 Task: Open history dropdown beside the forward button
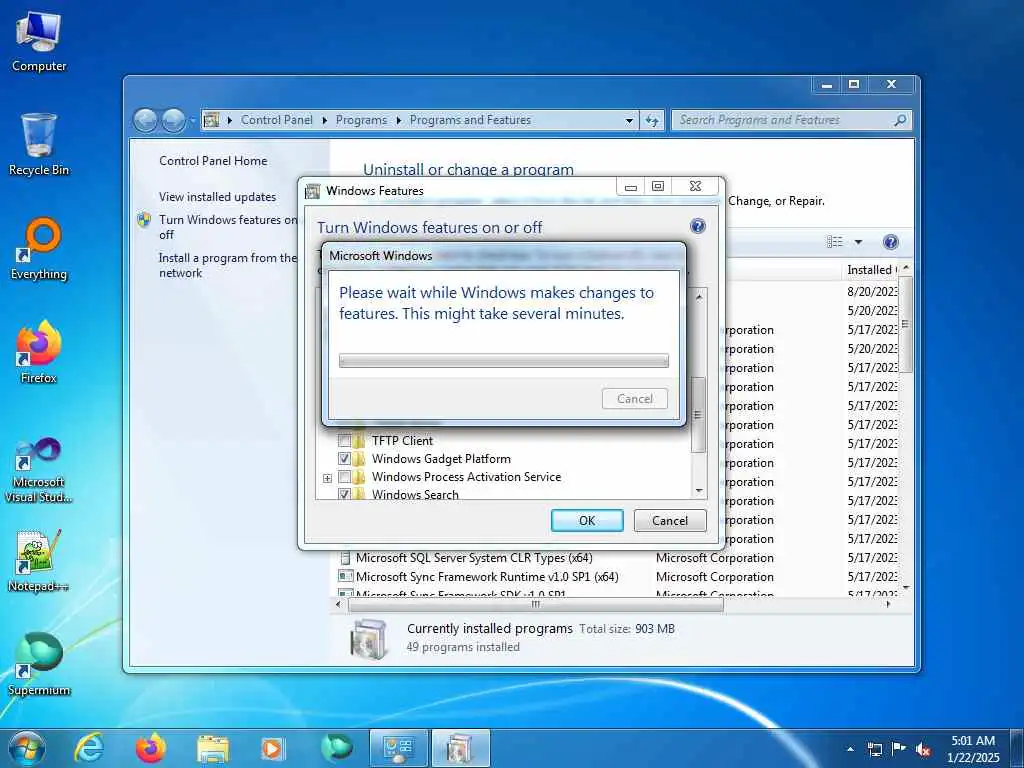[x=192, y=121]
